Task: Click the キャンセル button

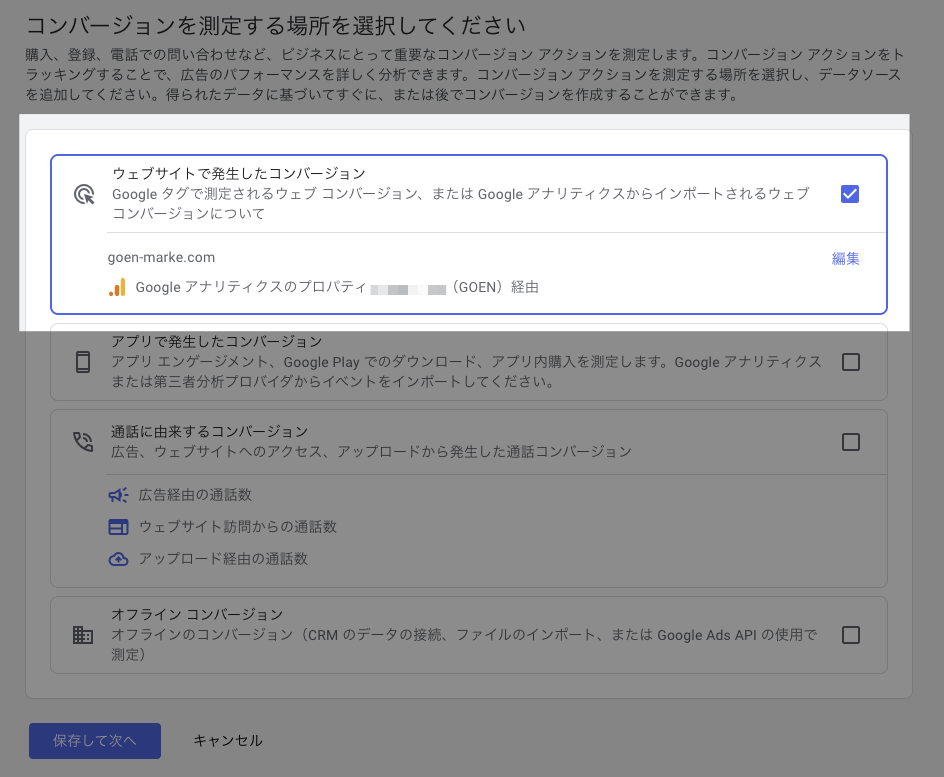Action: pyautogui.click(x=228, y=740)
